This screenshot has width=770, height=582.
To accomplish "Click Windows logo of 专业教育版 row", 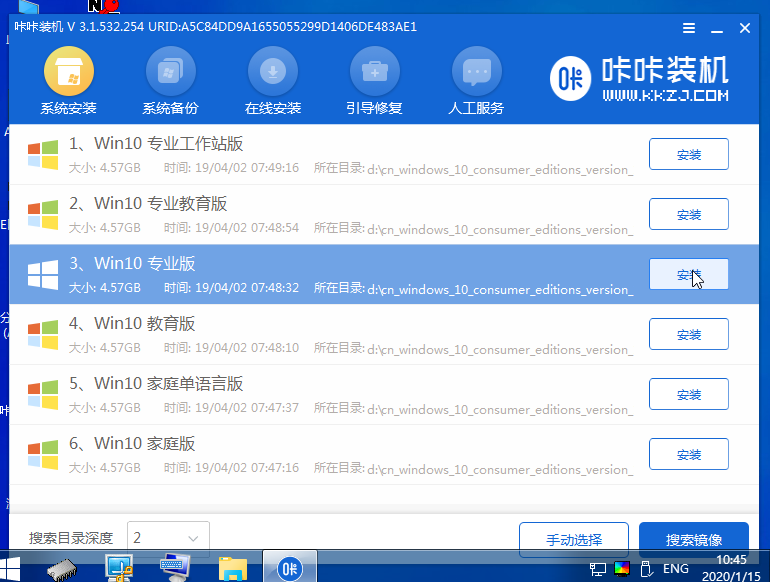I will click(x=43, y=215).
